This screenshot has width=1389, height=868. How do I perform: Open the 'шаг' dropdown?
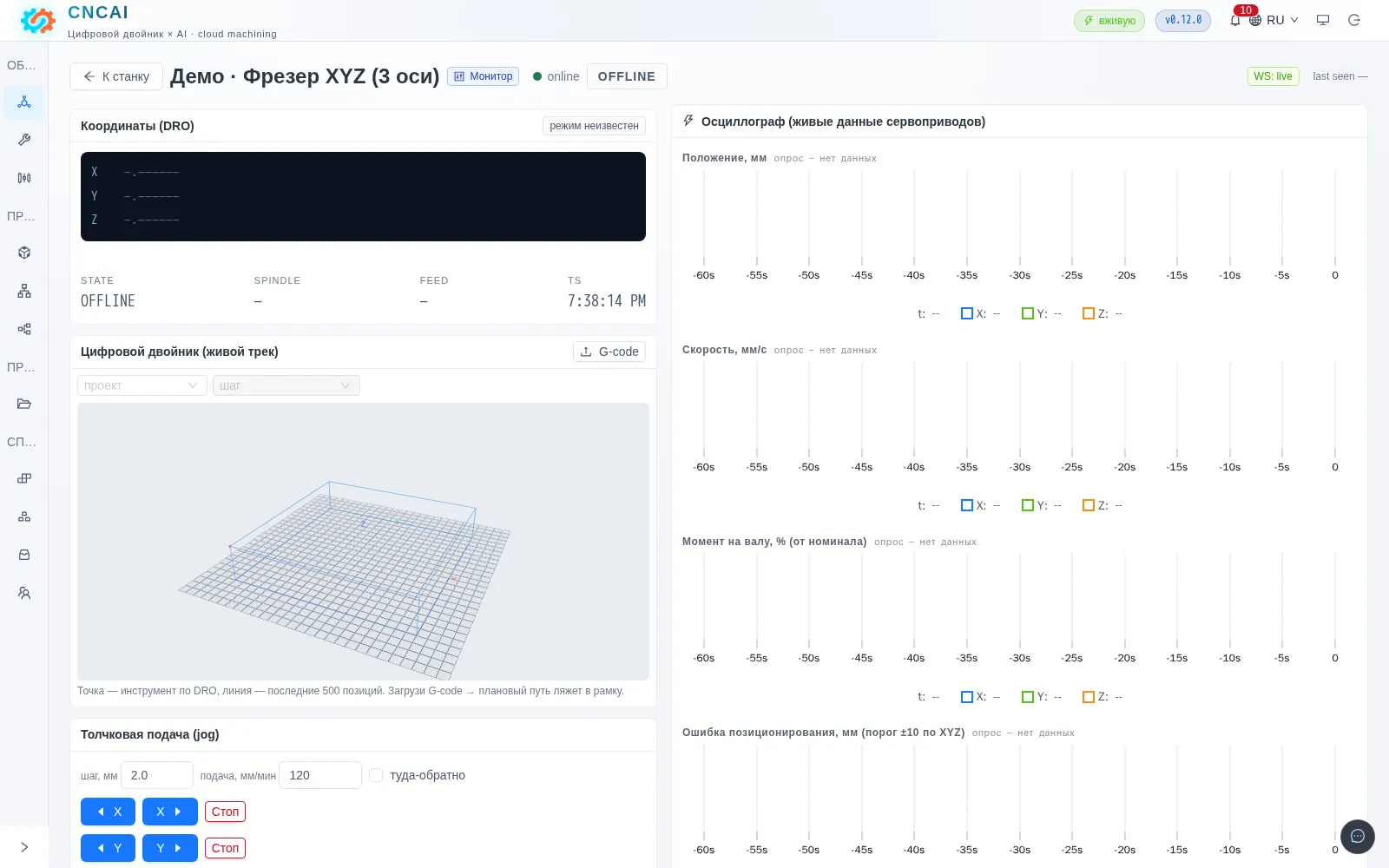(x=286, y=385)
